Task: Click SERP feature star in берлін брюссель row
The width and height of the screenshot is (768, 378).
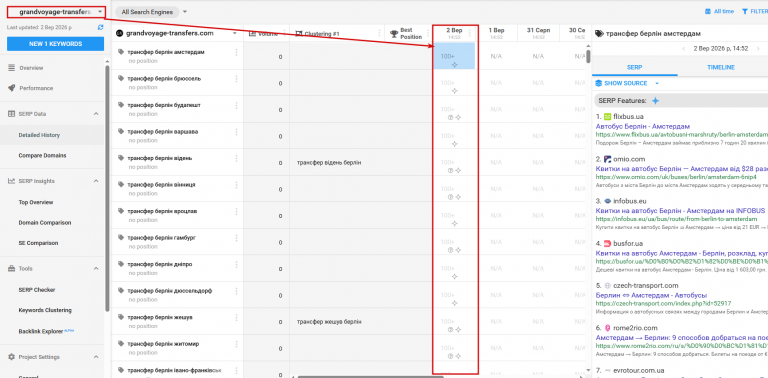Action: click(454, 91)
